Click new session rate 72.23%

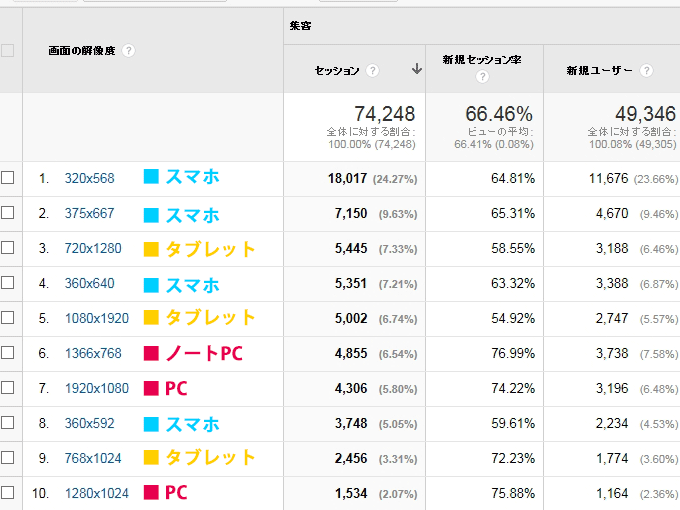(x=513, y=458)
